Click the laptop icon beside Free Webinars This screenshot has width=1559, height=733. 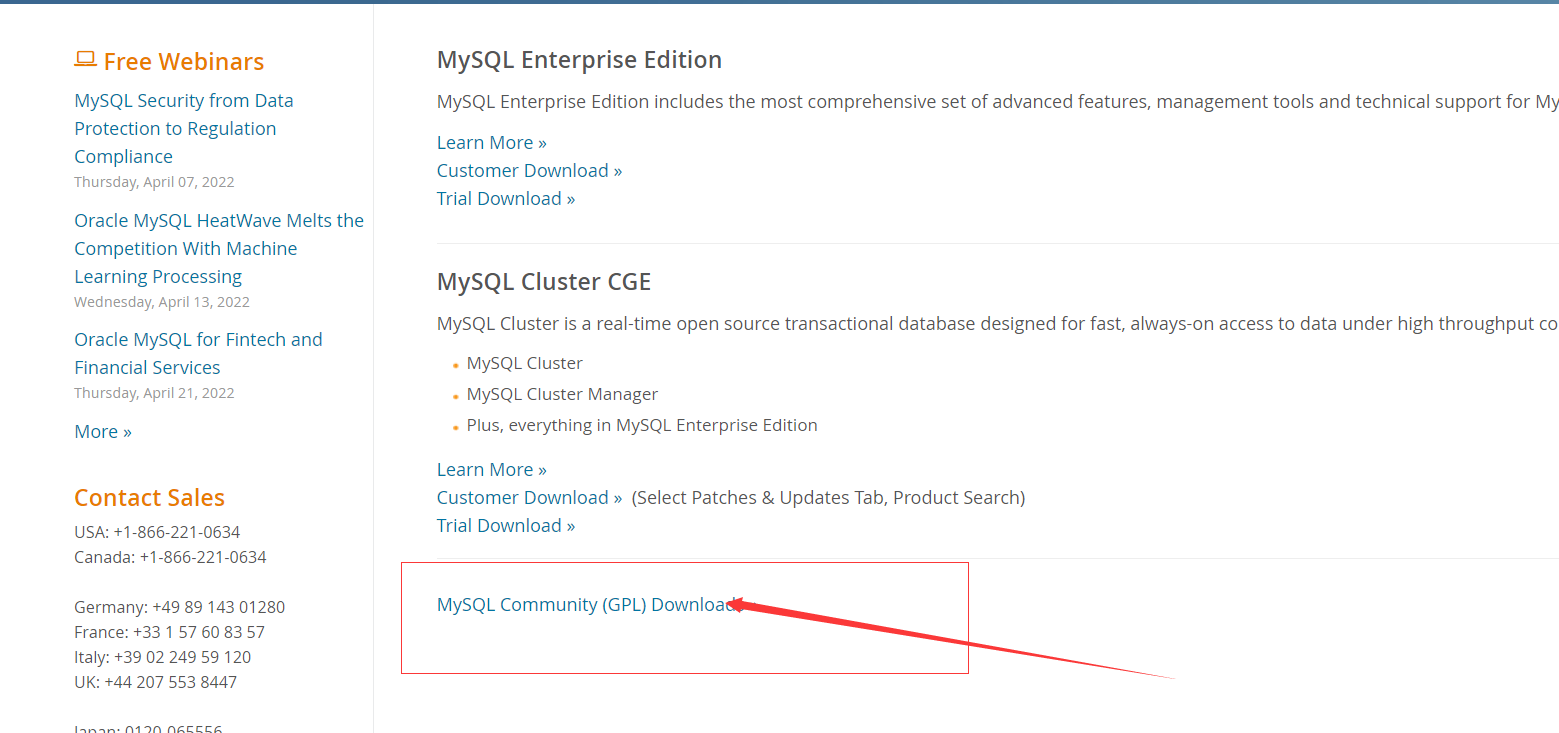pos(85,60)
